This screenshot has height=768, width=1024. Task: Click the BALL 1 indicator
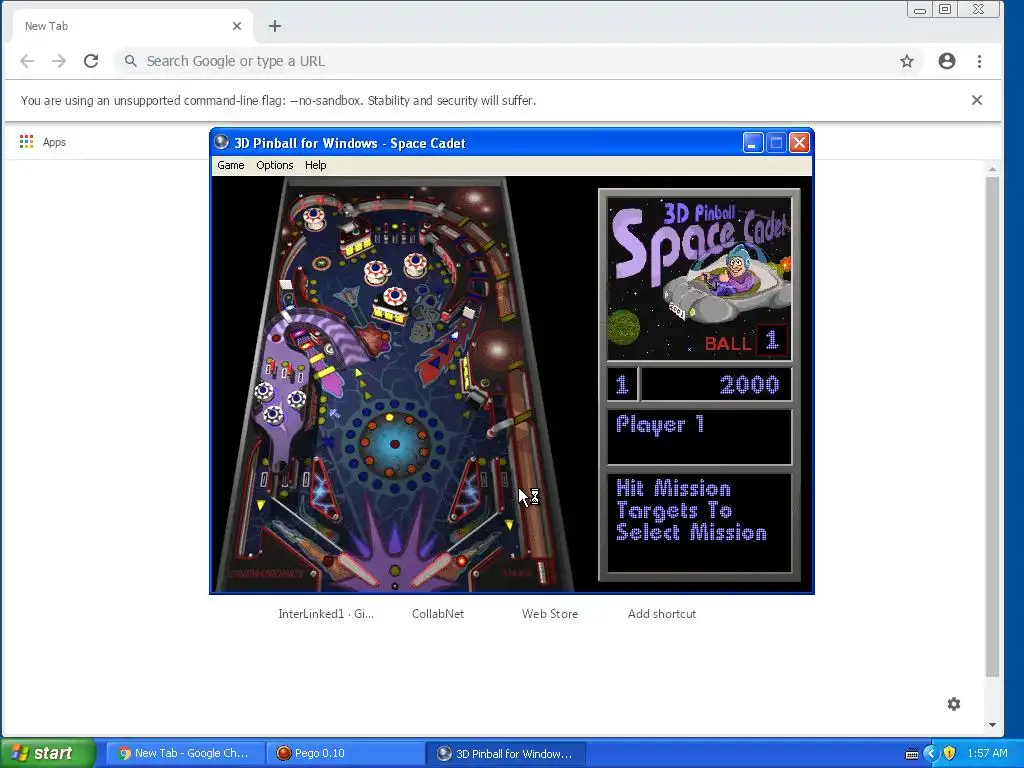pos(746,342)
